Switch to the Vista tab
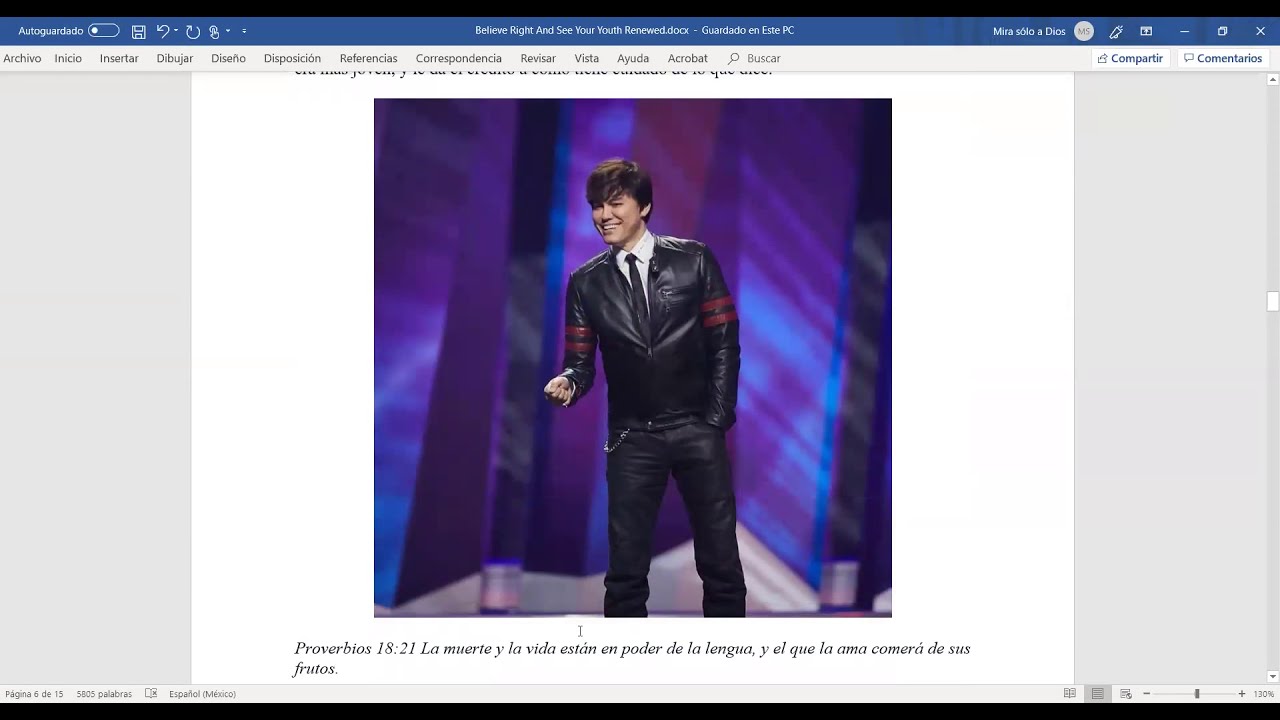 pyautogui.click(x=587, y=58)
